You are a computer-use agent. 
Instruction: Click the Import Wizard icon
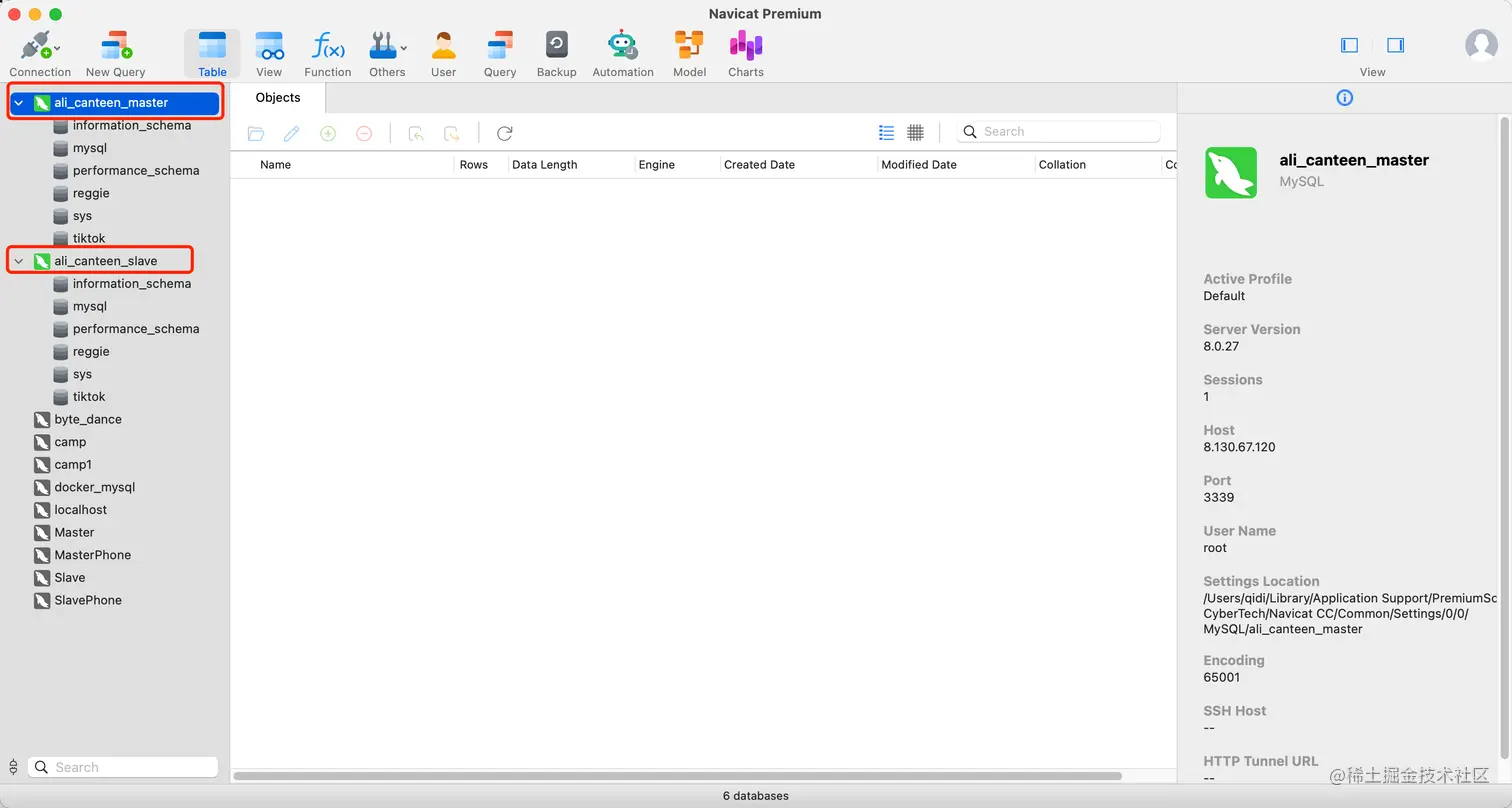pos(416,133)
